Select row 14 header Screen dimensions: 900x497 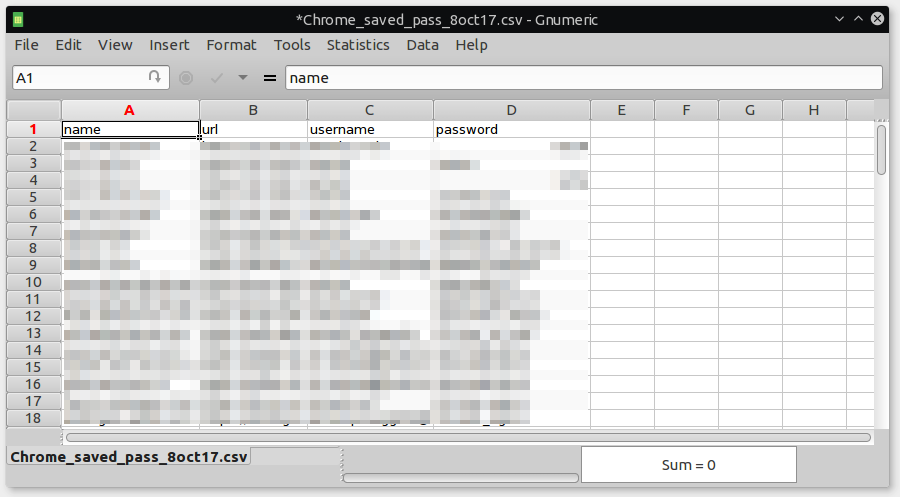[34, 350]
